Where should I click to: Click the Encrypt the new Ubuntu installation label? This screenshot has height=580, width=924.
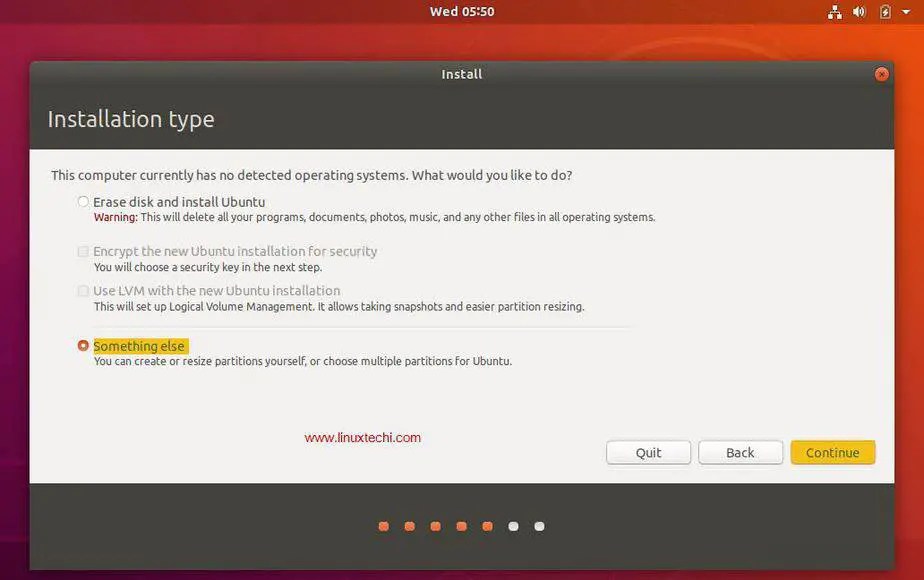(x=235, y=252)
